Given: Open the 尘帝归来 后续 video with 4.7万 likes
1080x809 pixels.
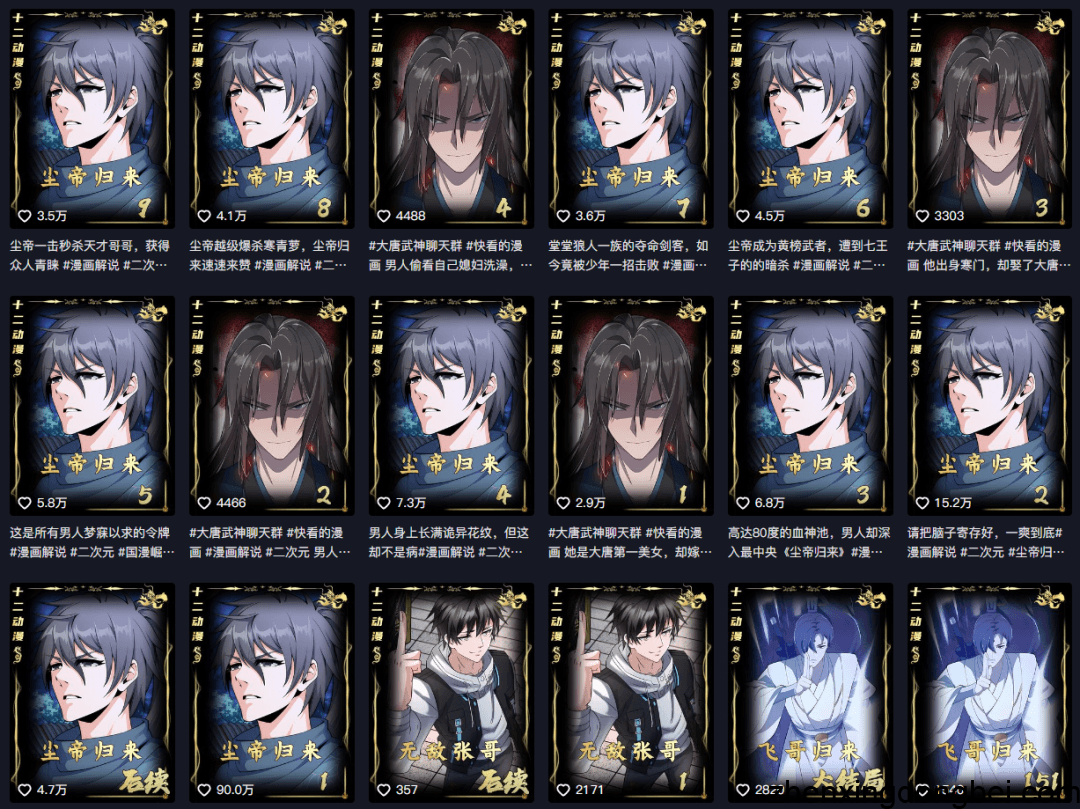Looking at the screenshot, I should tap(92, 693).
